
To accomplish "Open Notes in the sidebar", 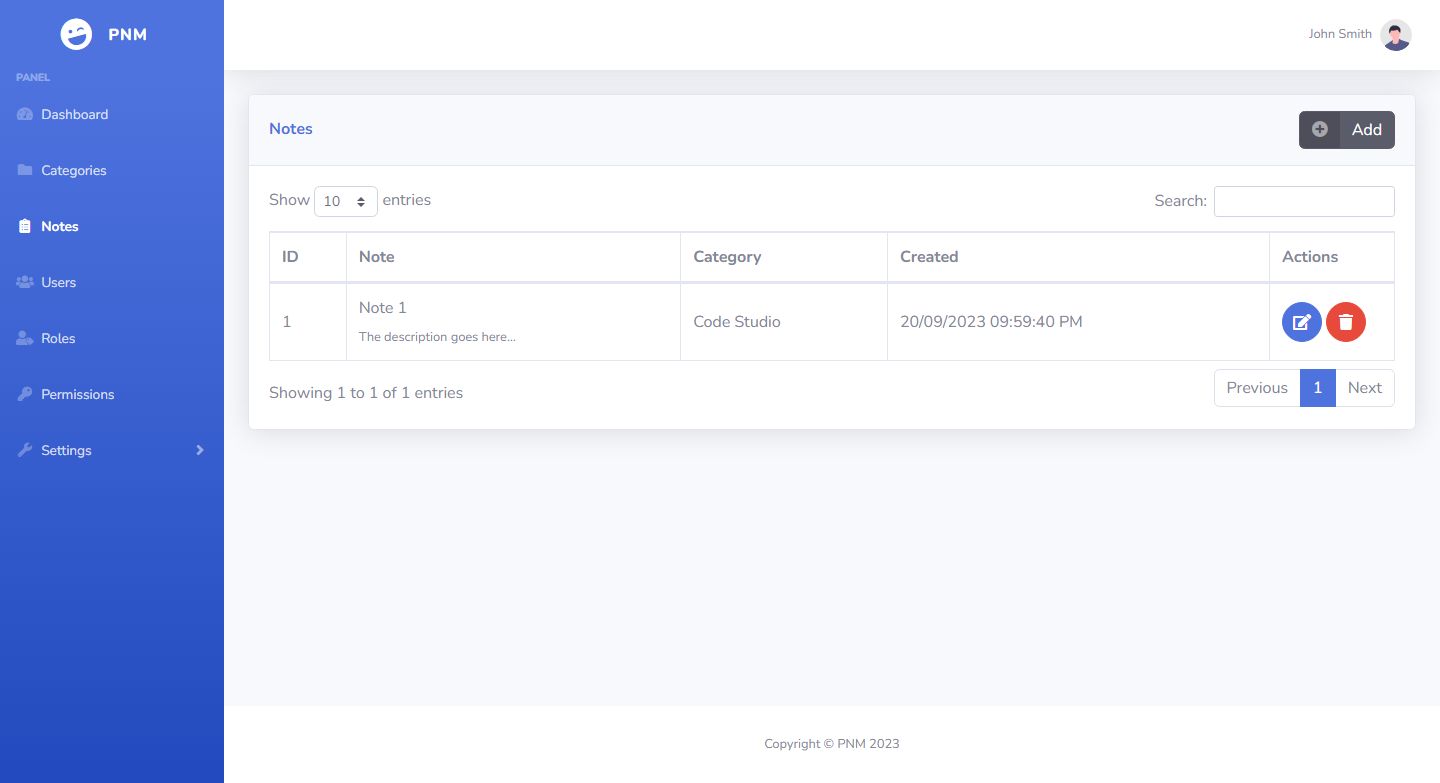I will 59,226.
